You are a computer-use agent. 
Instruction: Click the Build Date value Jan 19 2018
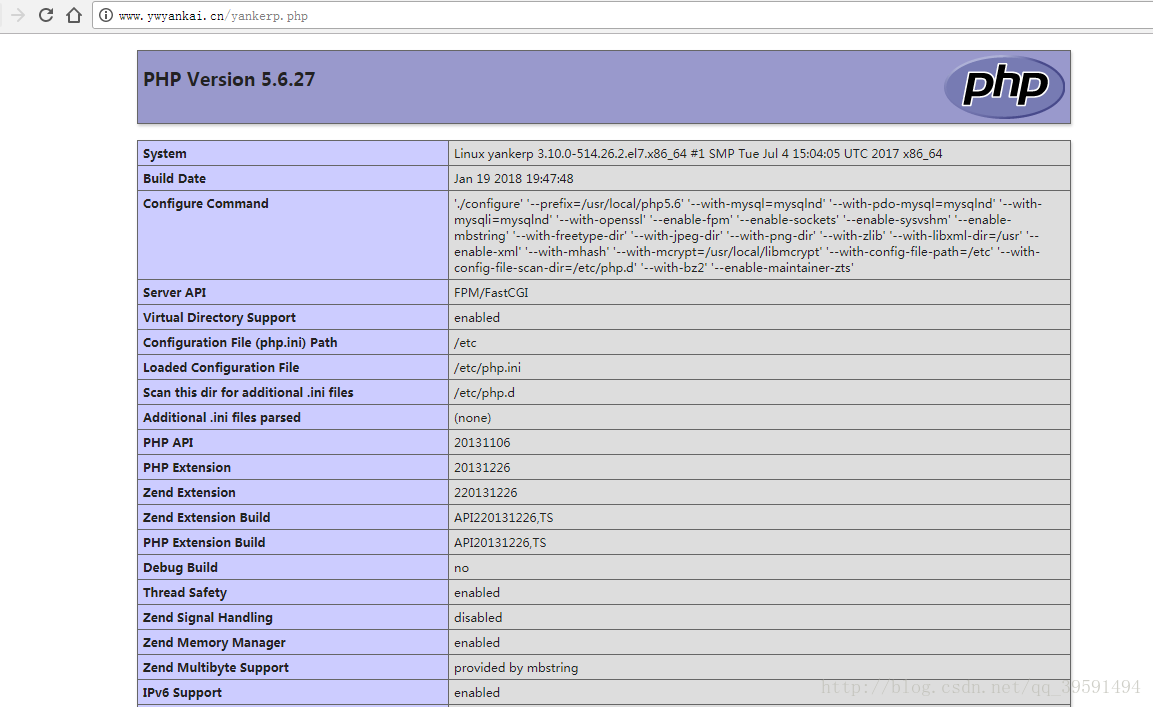point(513,179)
